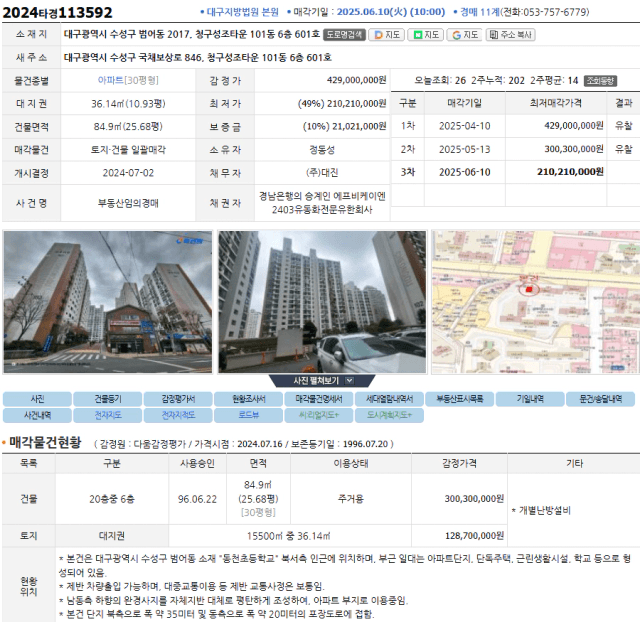The image size is (640, 622).
Task: Select the 문건/송달내역 tab
Action: [600, 399]
